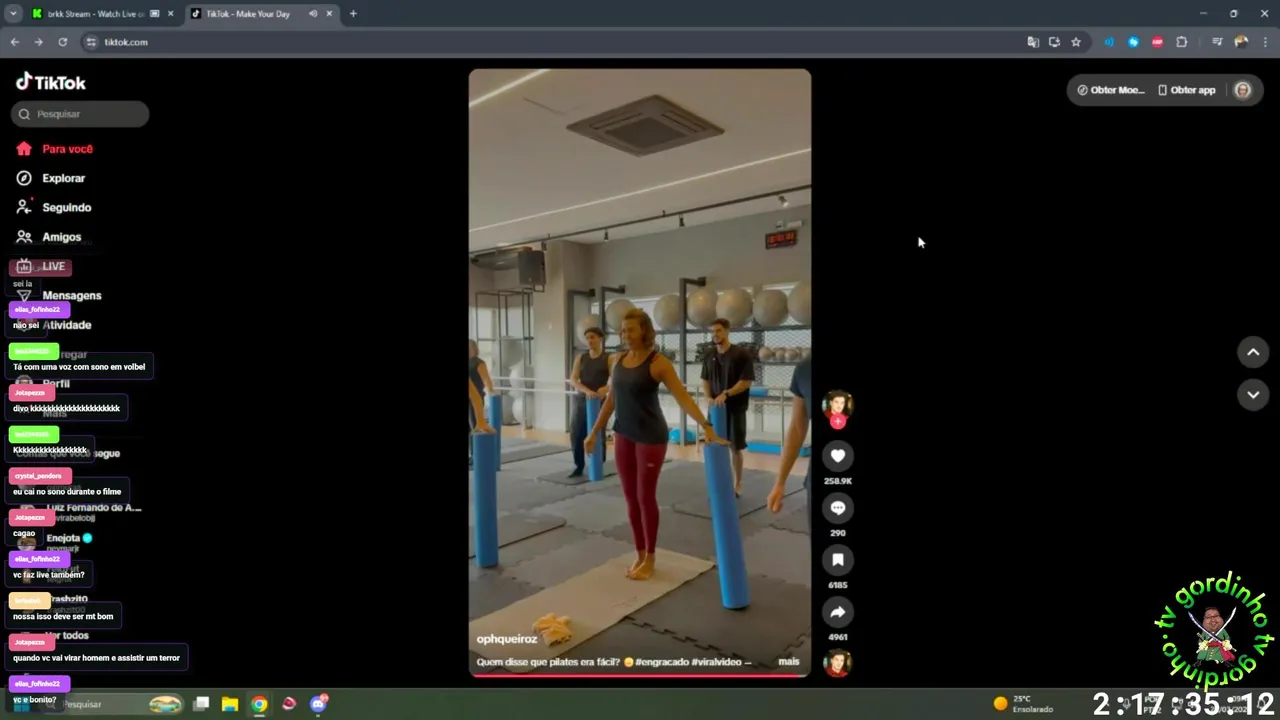Screen dimensions: 1280x720
Task: Open Chrome profile avatar
Action: 1241,42
